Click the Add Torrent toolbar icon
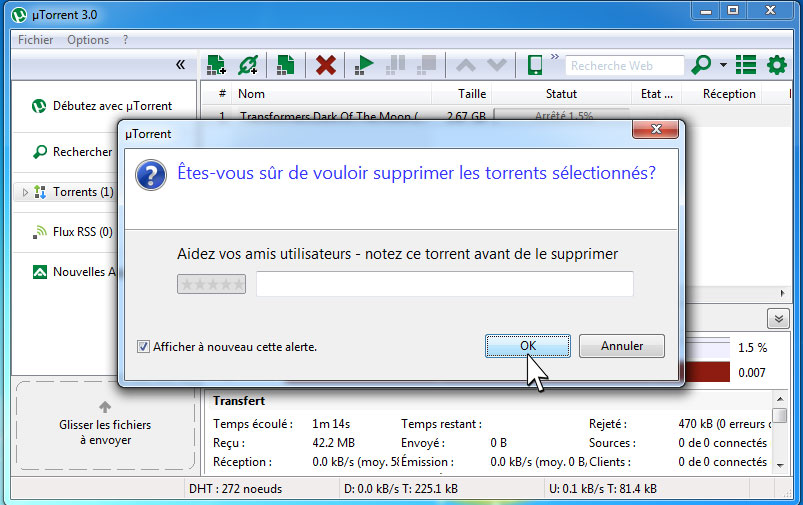The height and width of the screenshot is (505, 803). click(216, 65)
